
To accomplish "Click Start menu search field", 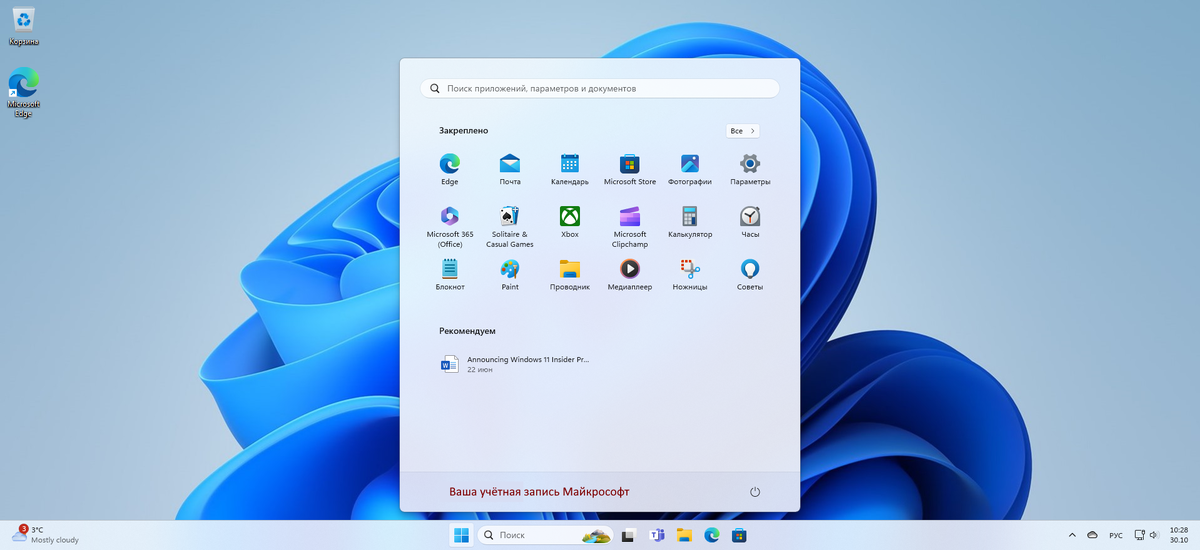I will coord(600,88).
